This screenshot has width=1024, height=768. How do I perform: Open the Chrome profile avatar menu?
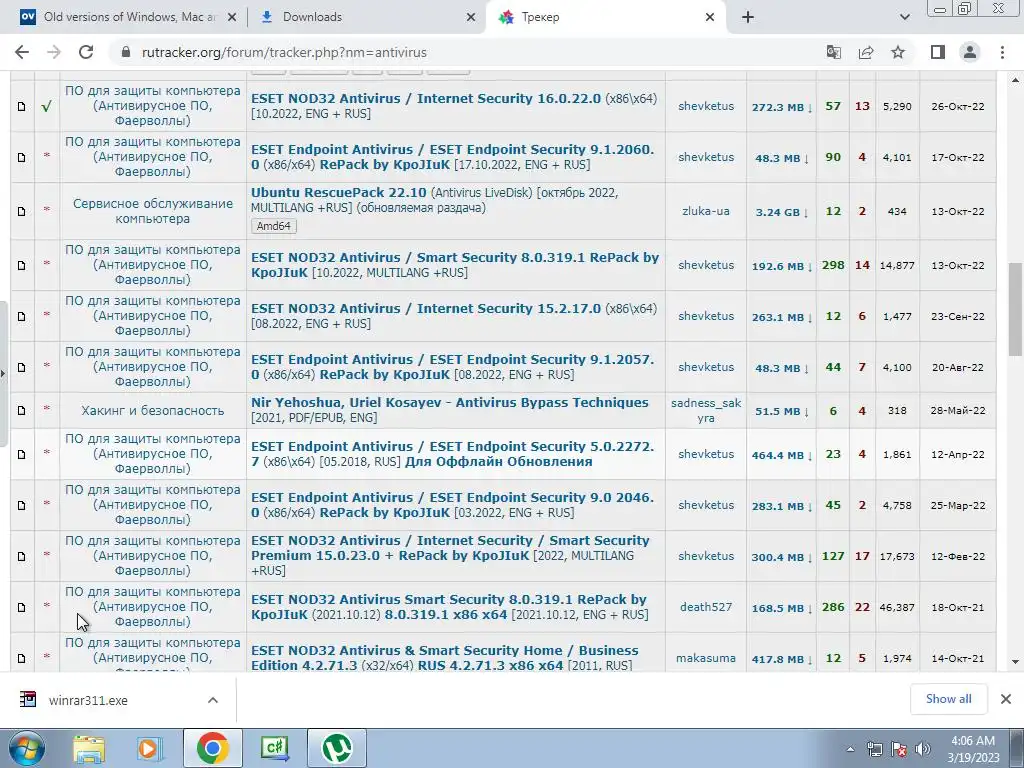click(x=970, y=52)
